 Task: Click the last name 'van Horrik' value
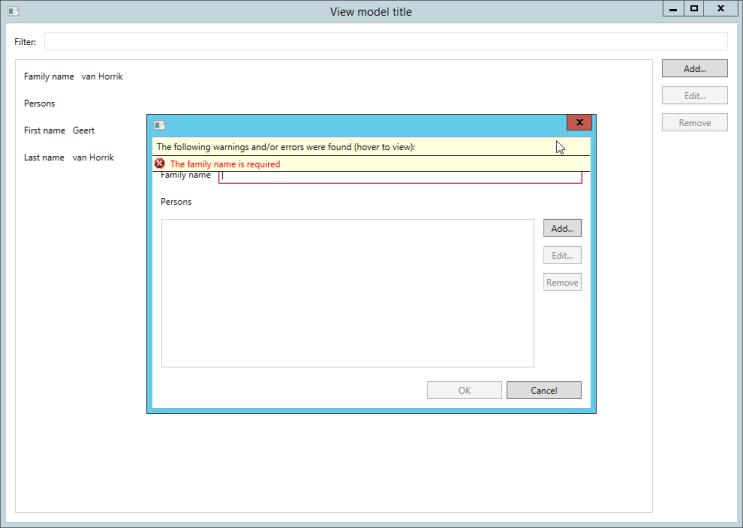click(x=93, y=157)
